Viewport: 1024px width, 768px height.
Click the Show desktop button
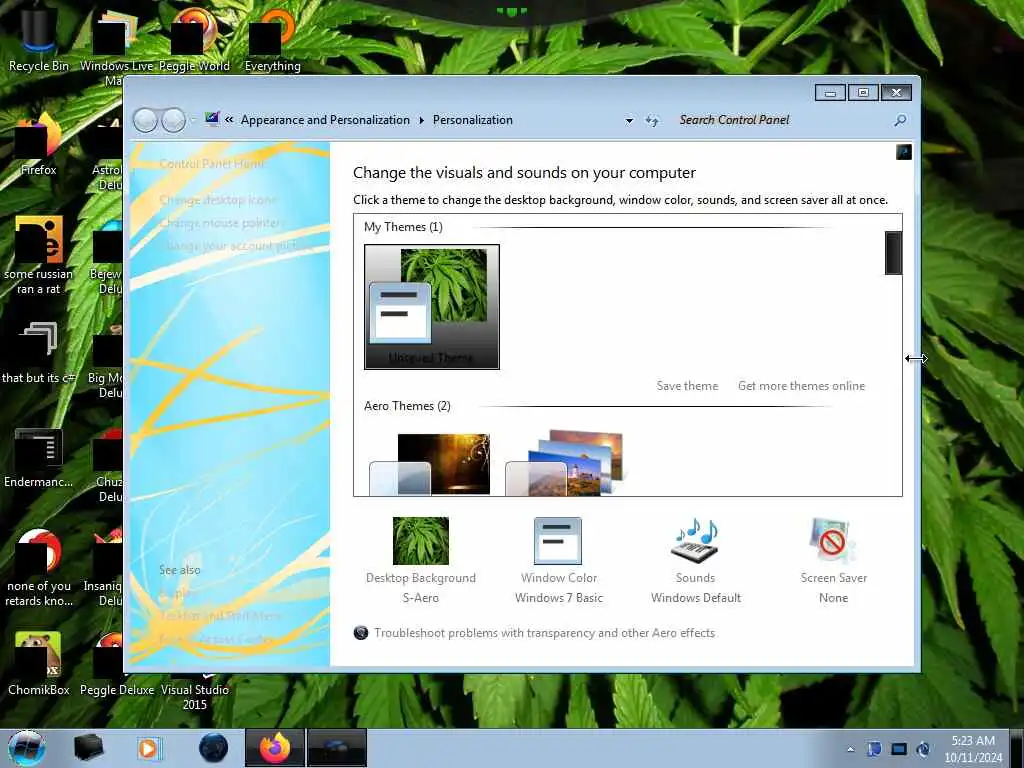click(1017, 748)
